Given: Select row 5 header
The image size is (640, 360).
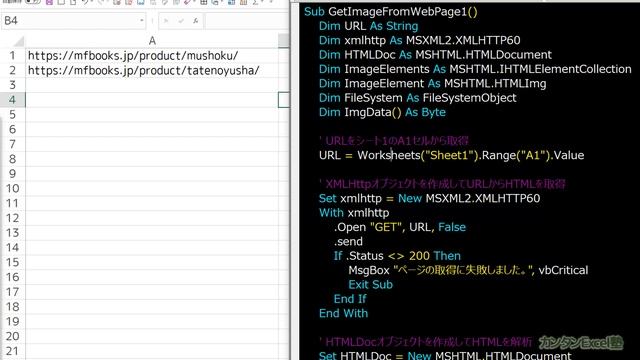Looking at the screenshot, I should [13, 114].
